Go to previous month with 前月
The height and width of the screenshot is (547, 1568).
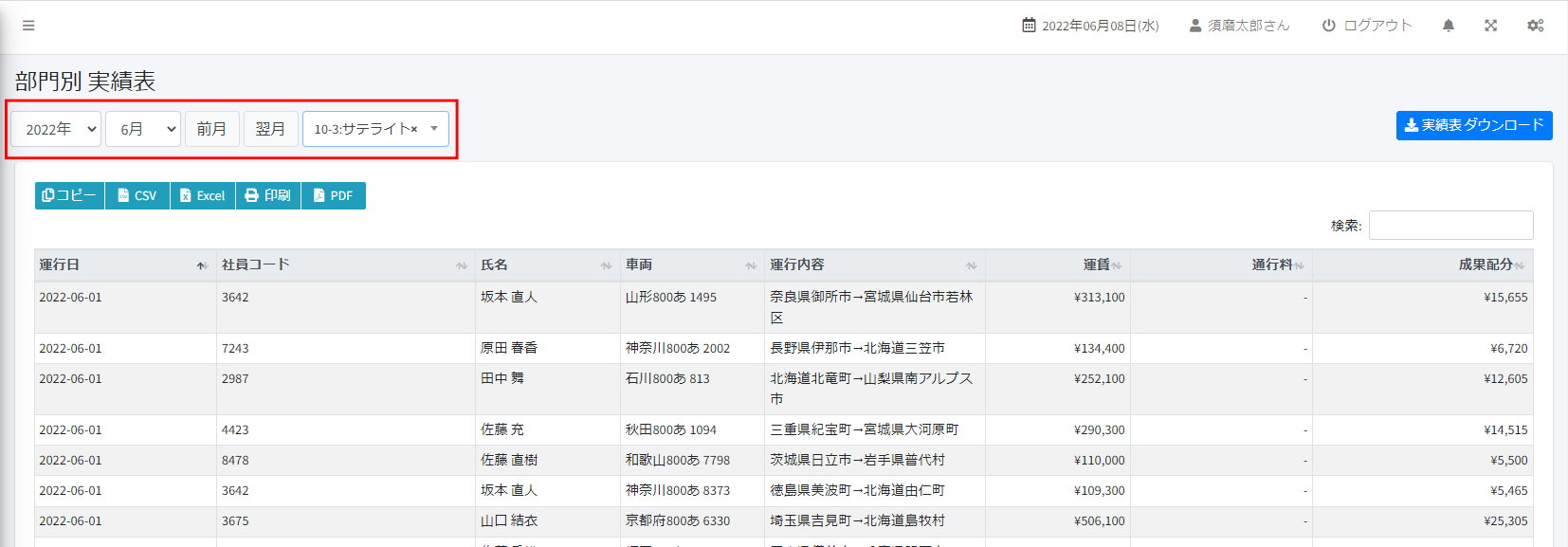click(x=211, y=129)
